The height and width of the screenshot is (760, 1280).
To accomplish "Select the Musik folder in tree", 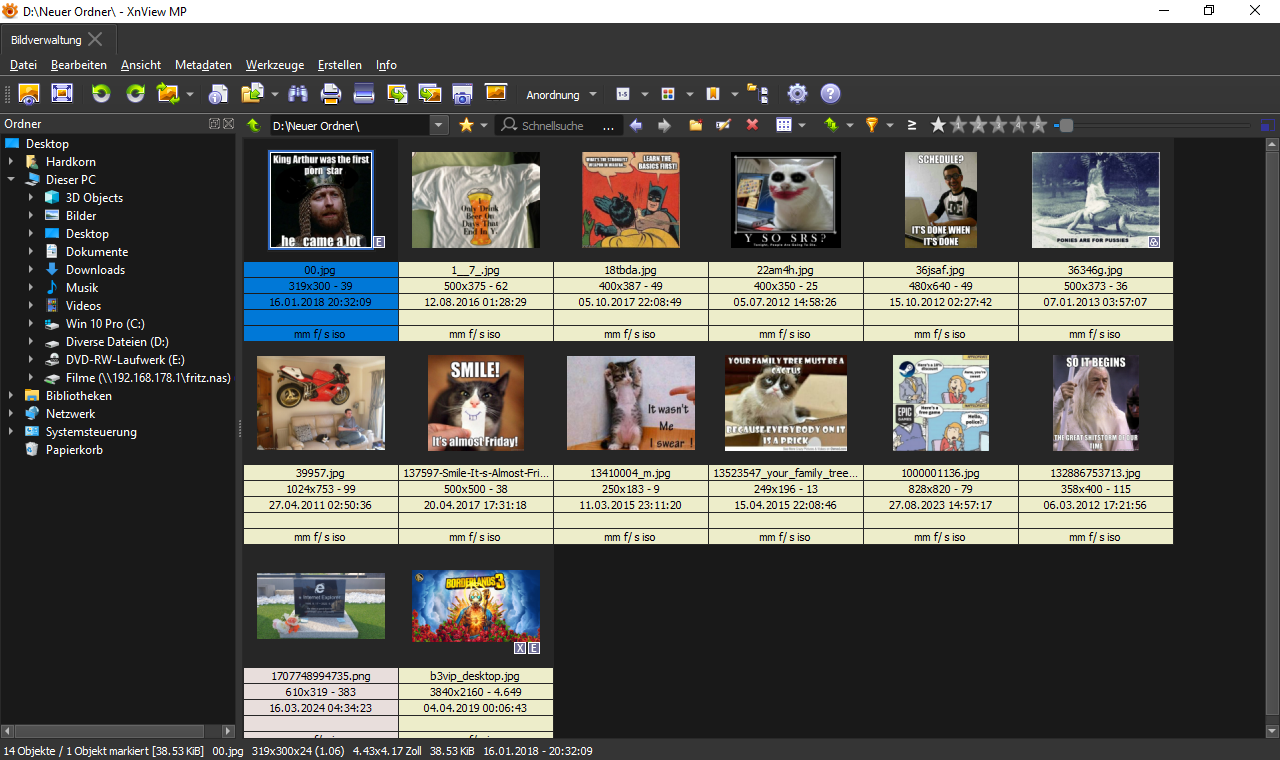I will (82, 288).
